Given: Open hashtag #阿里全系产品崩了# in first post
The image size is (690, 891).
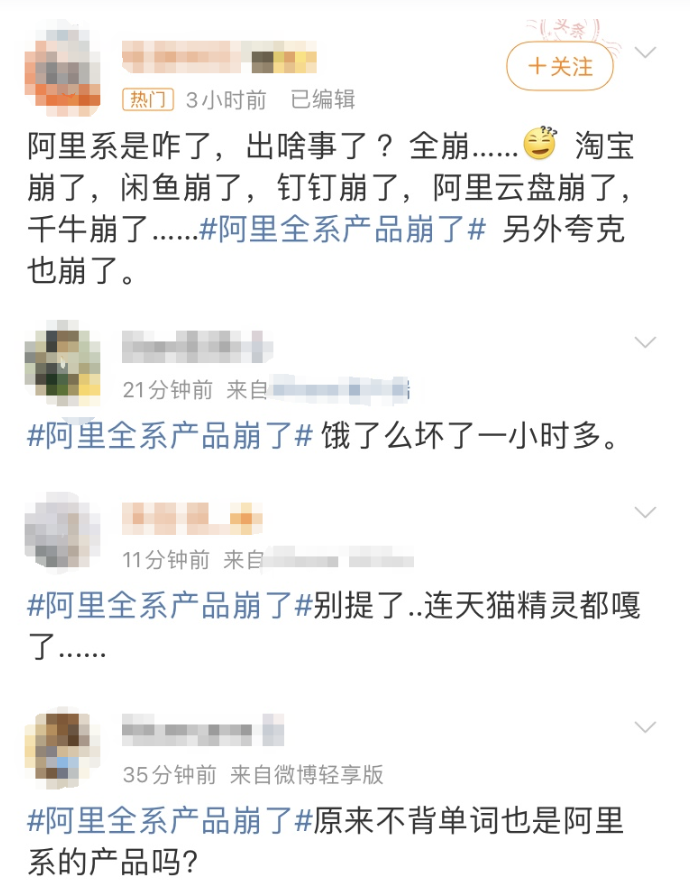Looking at the screenshot, I should pyautogui.click(x=343, y=230).
